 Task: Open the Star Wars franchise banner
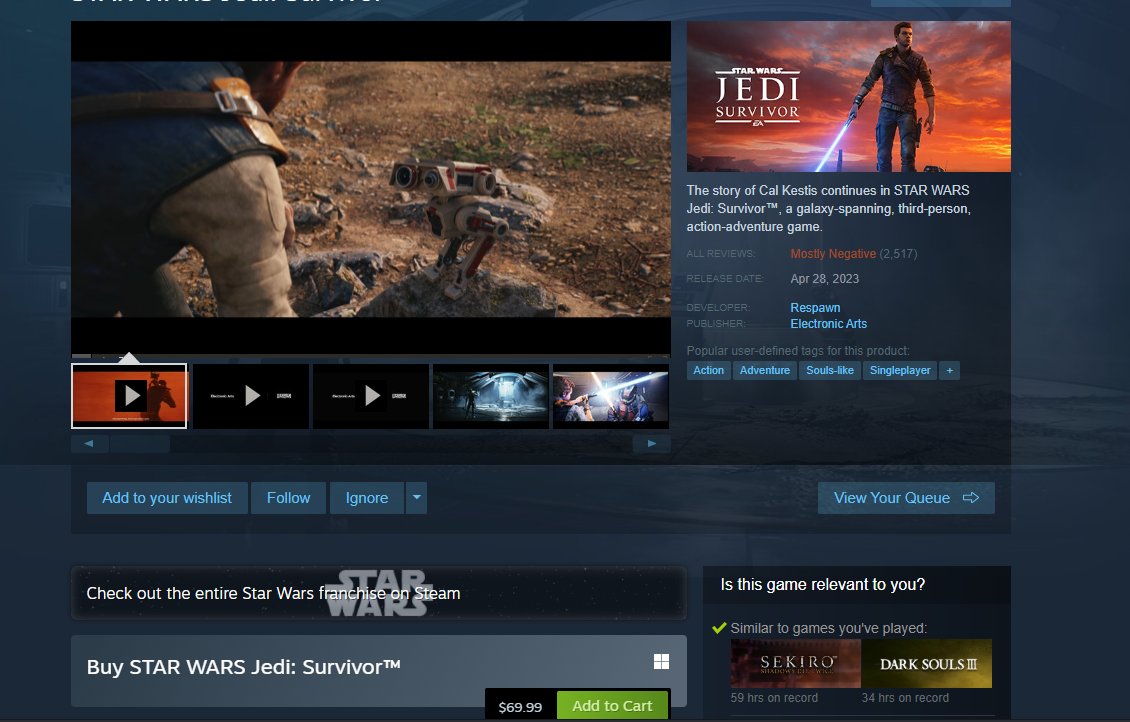[378, 593]
